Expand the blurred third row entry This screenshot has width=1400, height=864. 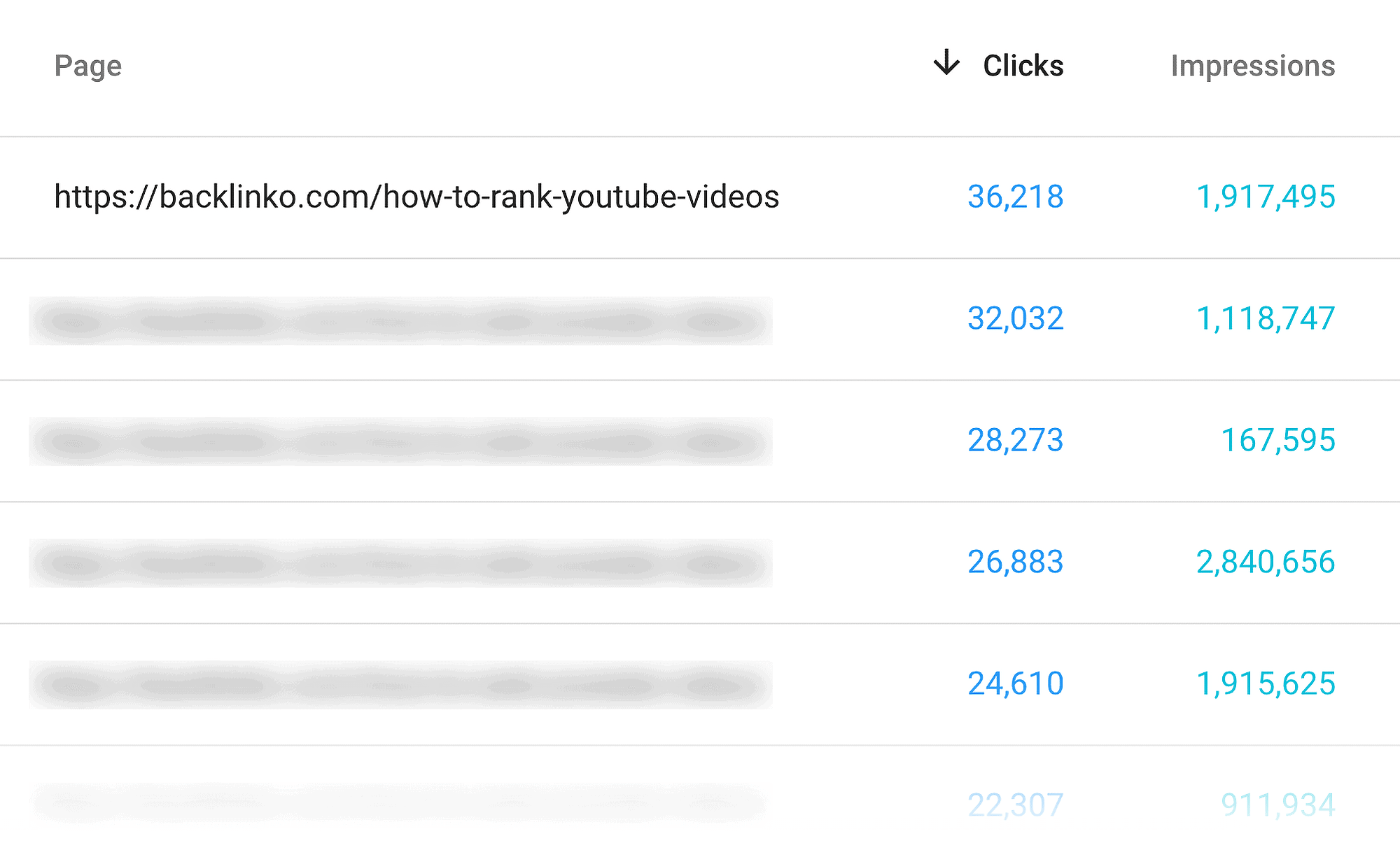[x=400, y=438]
